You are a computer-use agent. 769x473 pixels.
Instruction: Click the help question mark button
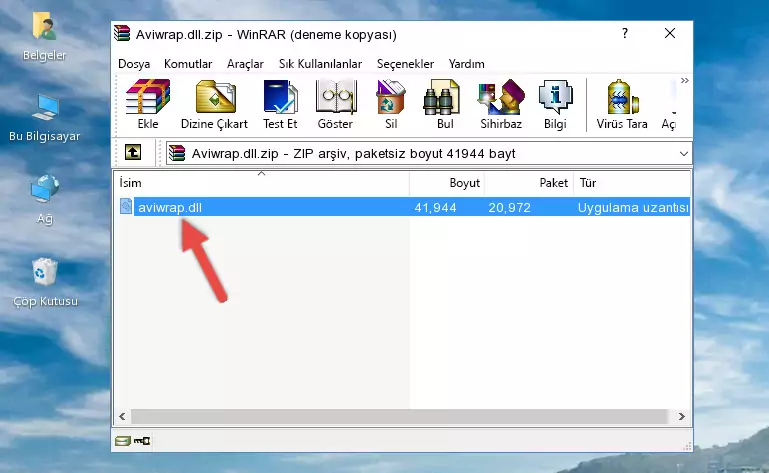[x=625, y=33]
